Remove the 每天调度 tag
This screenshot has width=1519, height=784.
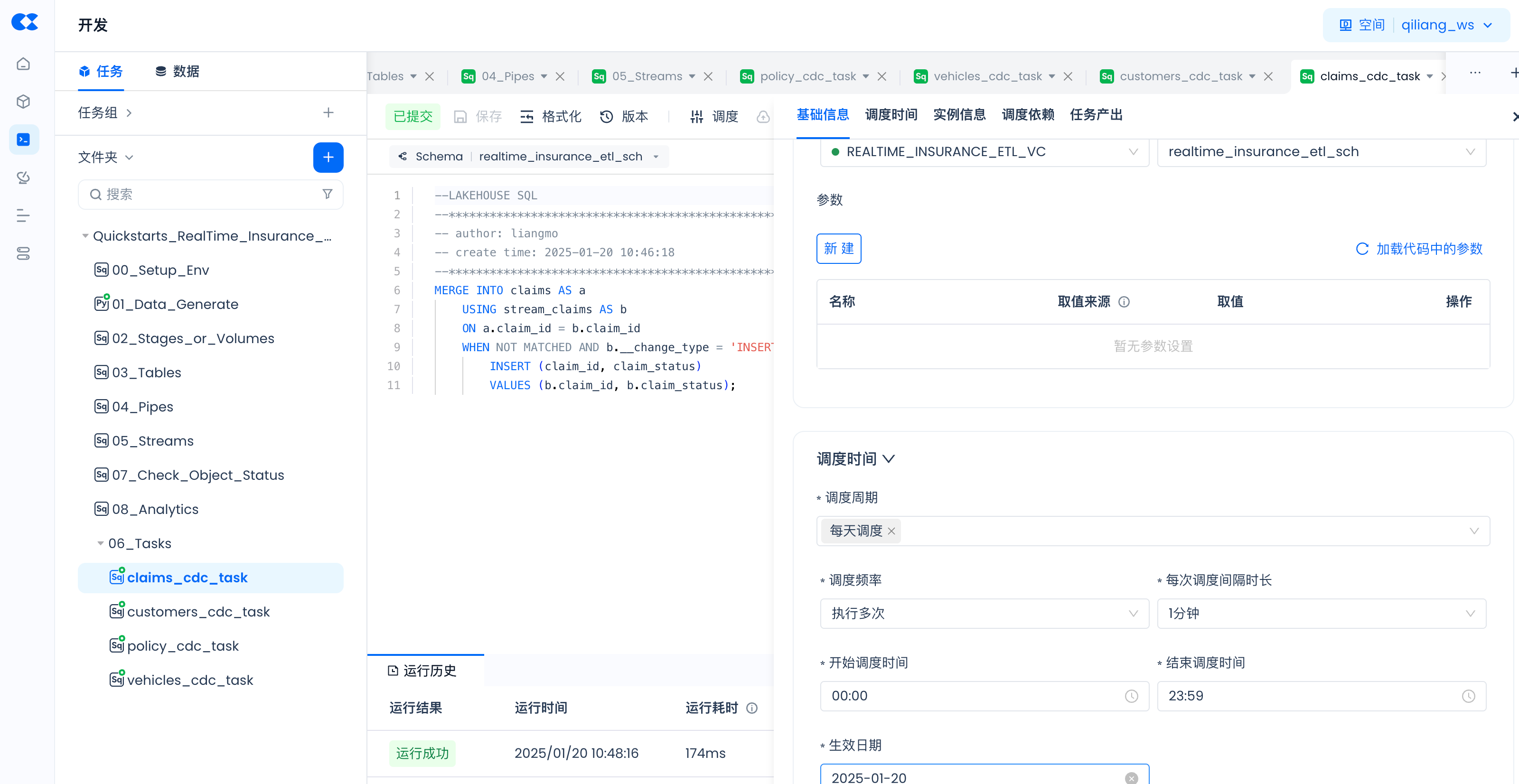point(891,531)
